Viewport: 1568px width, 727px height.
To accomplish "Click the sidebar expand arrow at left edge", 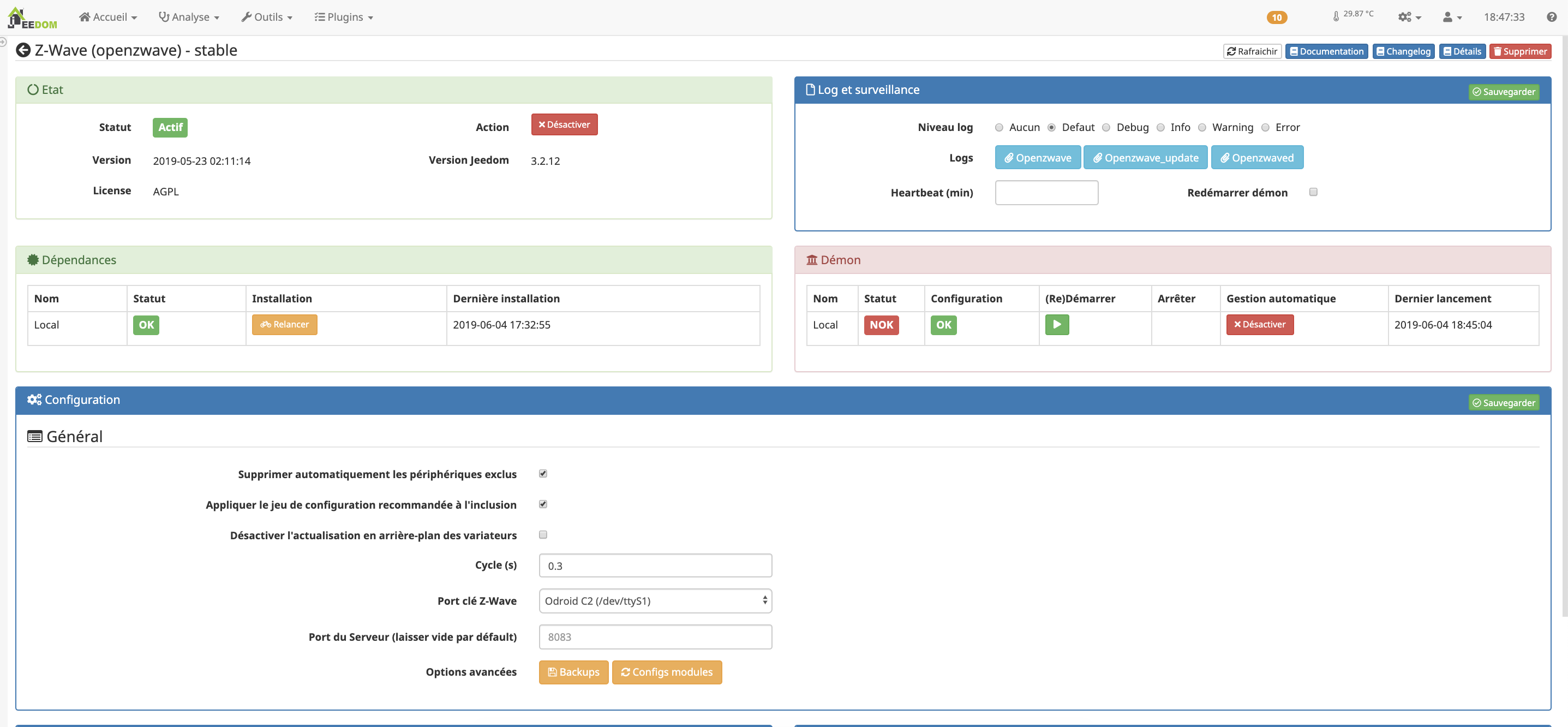I will (x=3, y=42).
